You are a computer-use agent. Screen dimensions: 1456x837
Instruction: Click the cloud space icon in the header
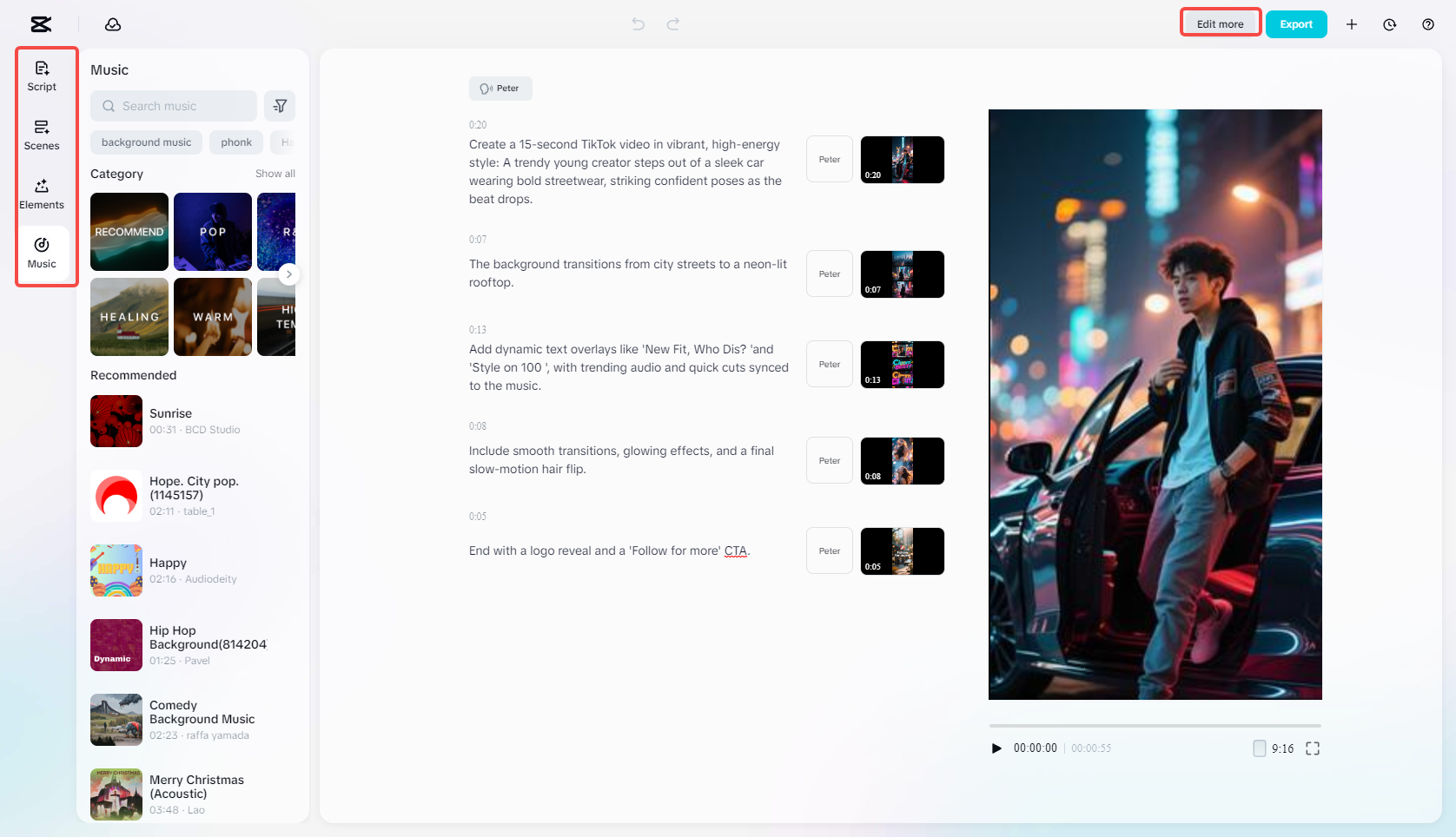tap(113, 24)
